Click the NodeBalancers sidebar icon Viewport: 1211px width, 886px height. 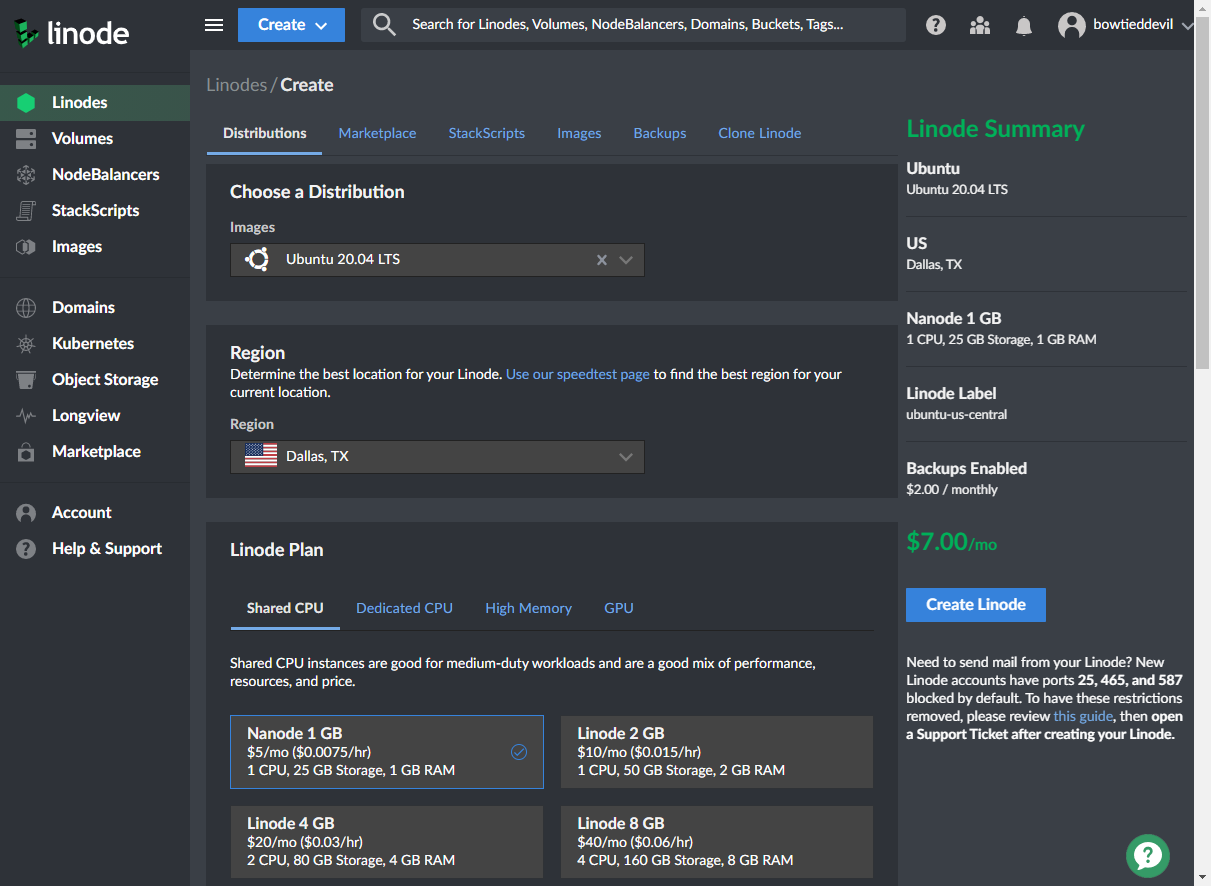[x=26, y=175]
